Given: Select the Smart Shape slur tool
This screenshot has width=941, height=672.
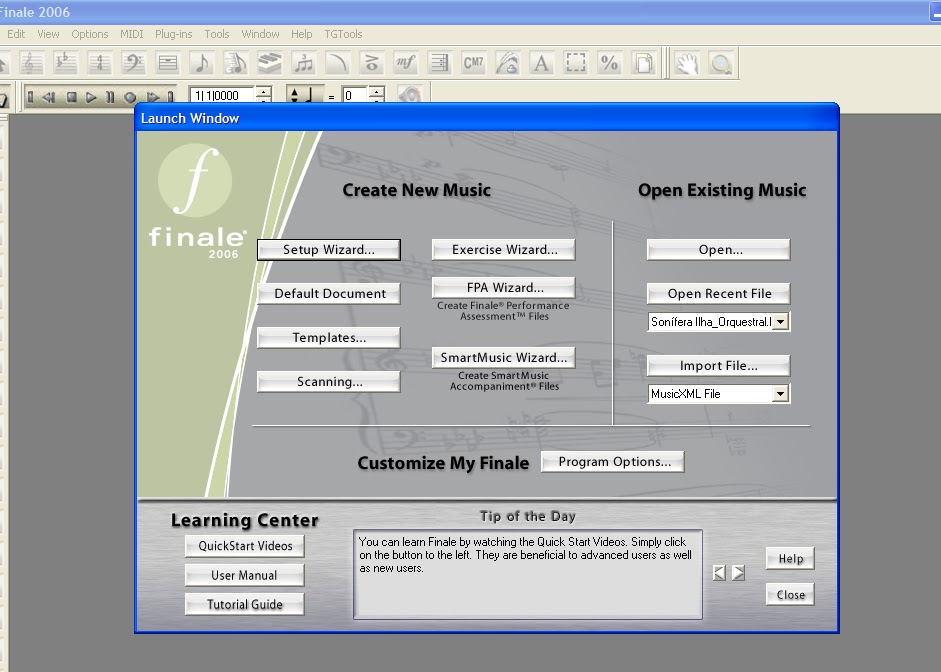Looking at the screenshot, I should [337, 63].
